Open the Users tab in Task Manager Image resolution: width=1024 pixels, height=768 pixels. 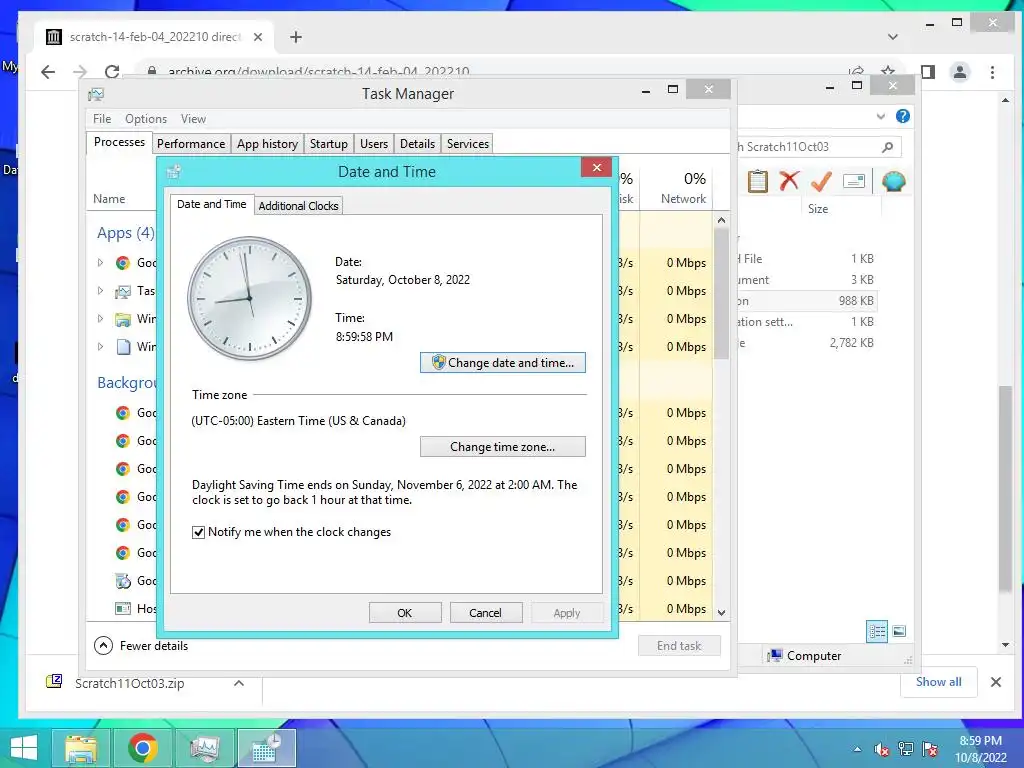click(x=374, y=144)
